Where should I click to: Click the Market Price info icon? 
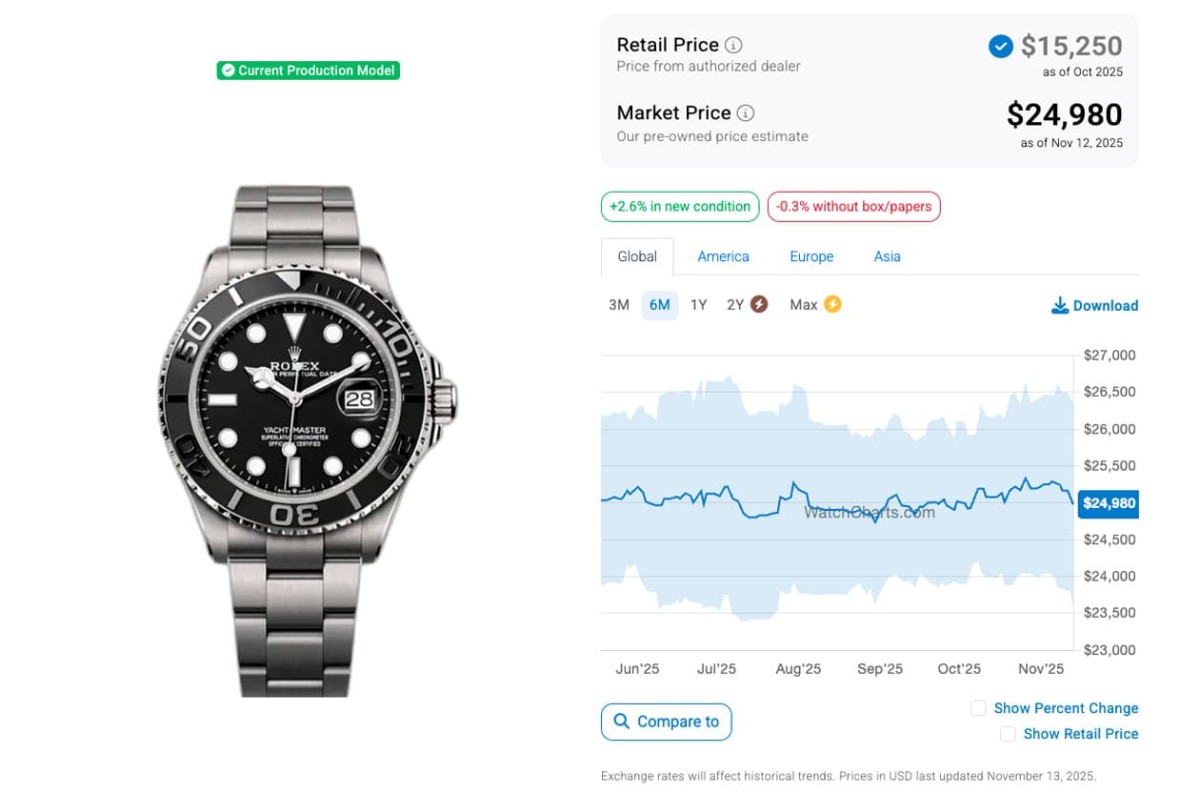(745, 113)
